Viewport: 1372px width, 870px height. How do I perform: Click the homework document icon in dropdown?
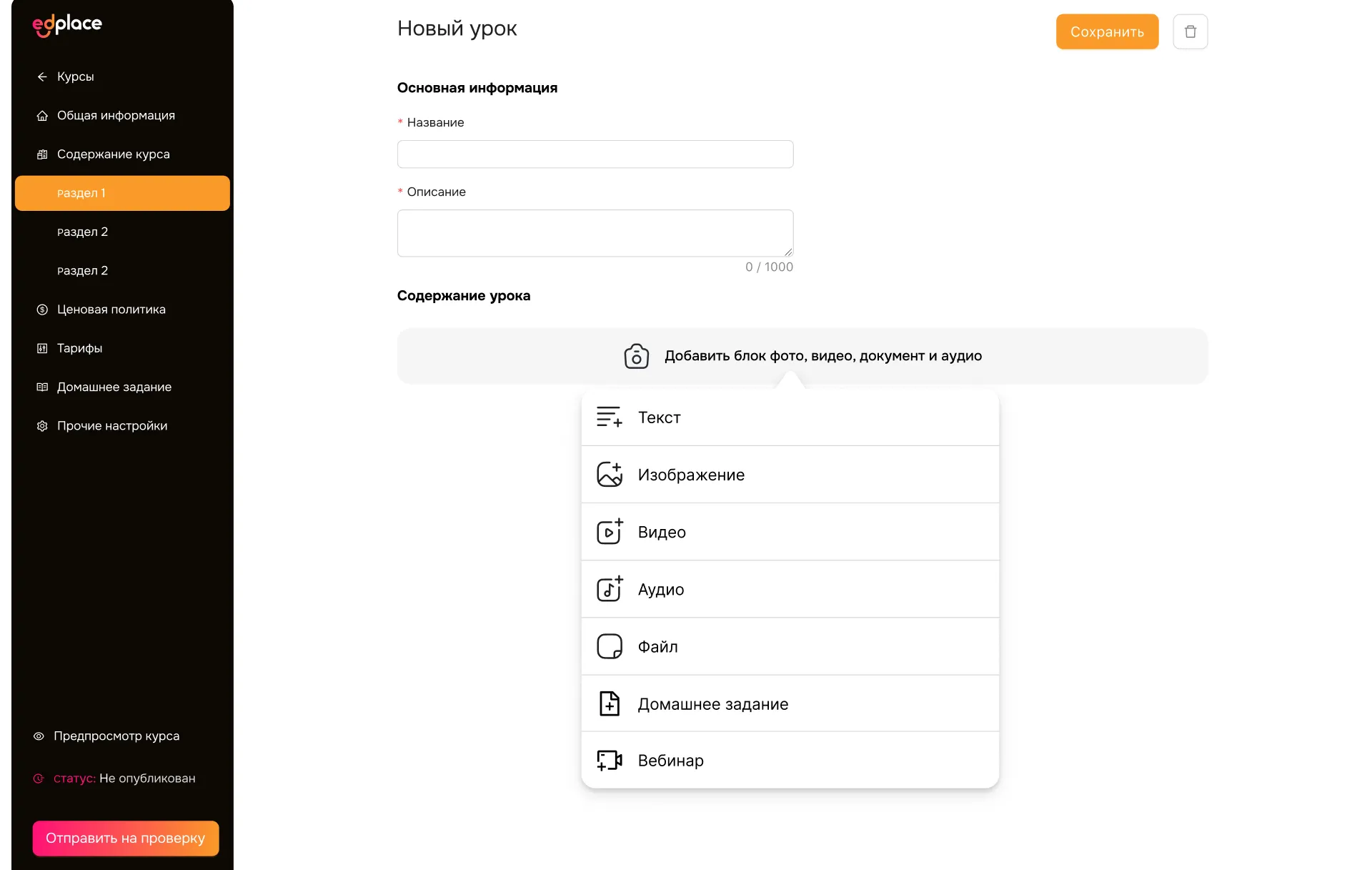click(x=610, y=703)
